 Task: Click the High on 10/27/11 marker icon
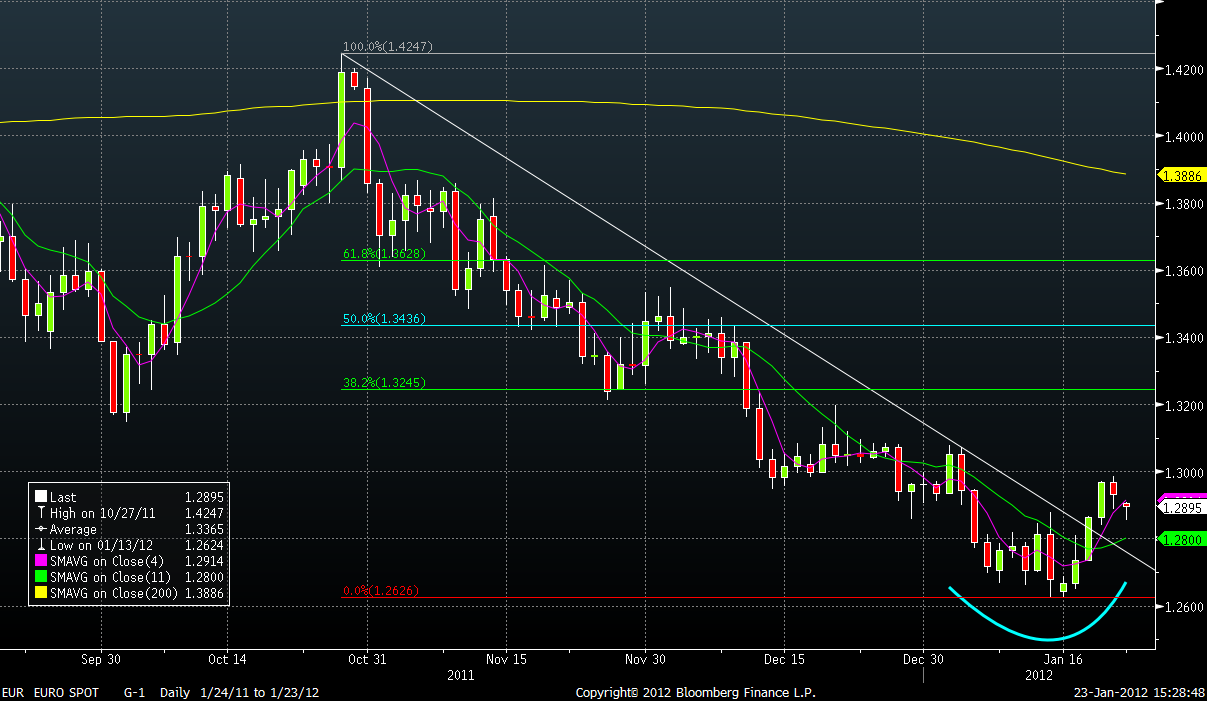pyautogui.click(x=39, y=513)
